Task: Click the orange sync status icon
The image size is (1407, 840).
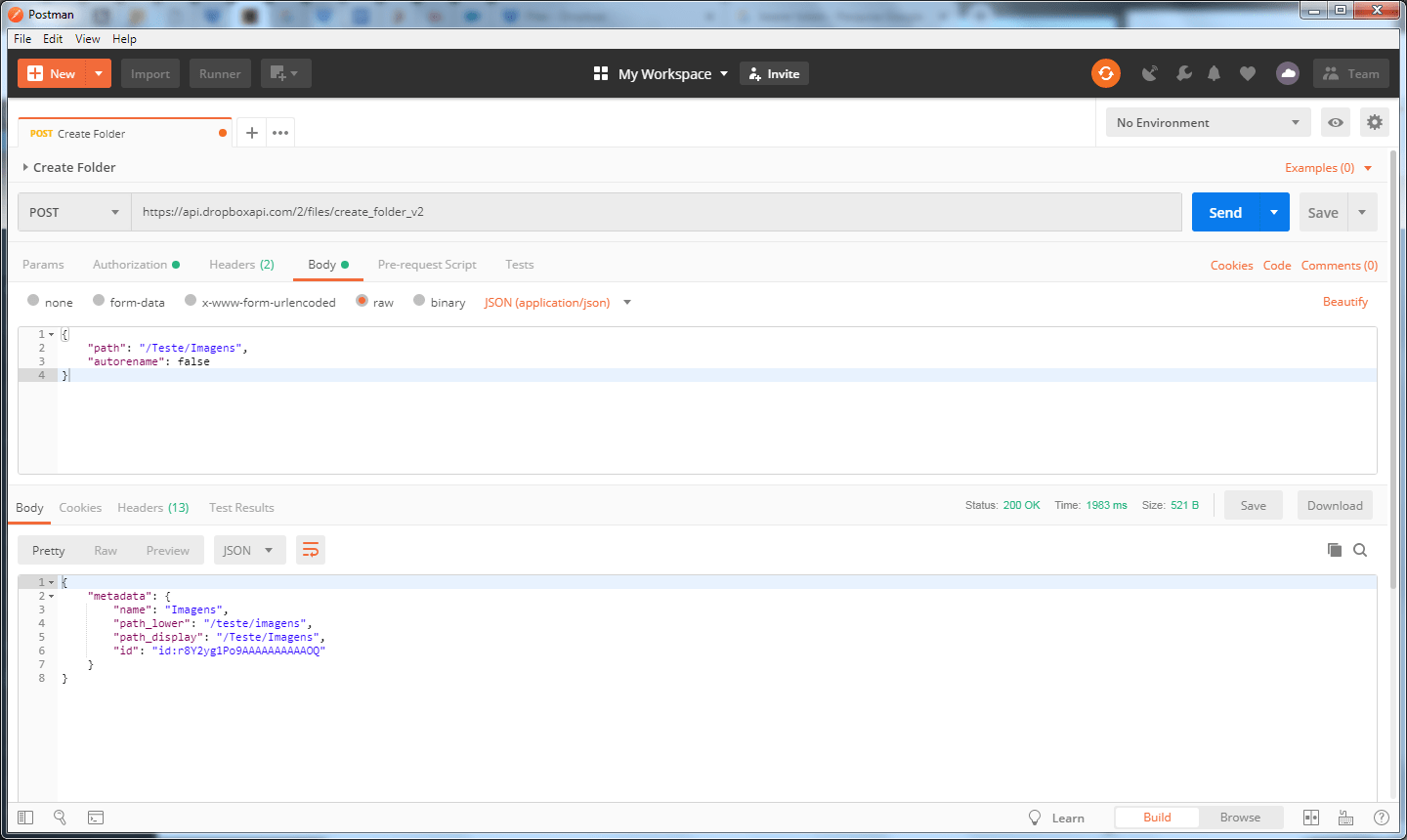Action: [x=1105, y=73]
